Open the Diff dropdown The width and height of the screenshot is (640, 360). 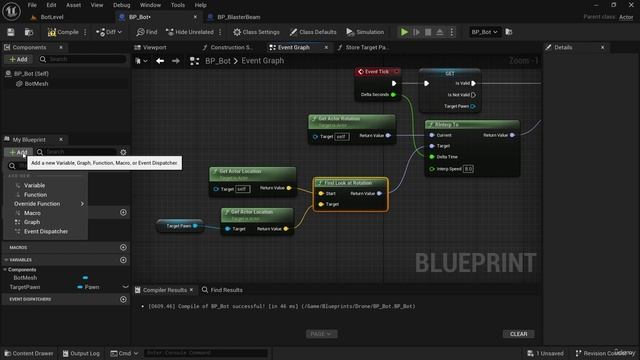pyautogui.click(x=109, y=32)
